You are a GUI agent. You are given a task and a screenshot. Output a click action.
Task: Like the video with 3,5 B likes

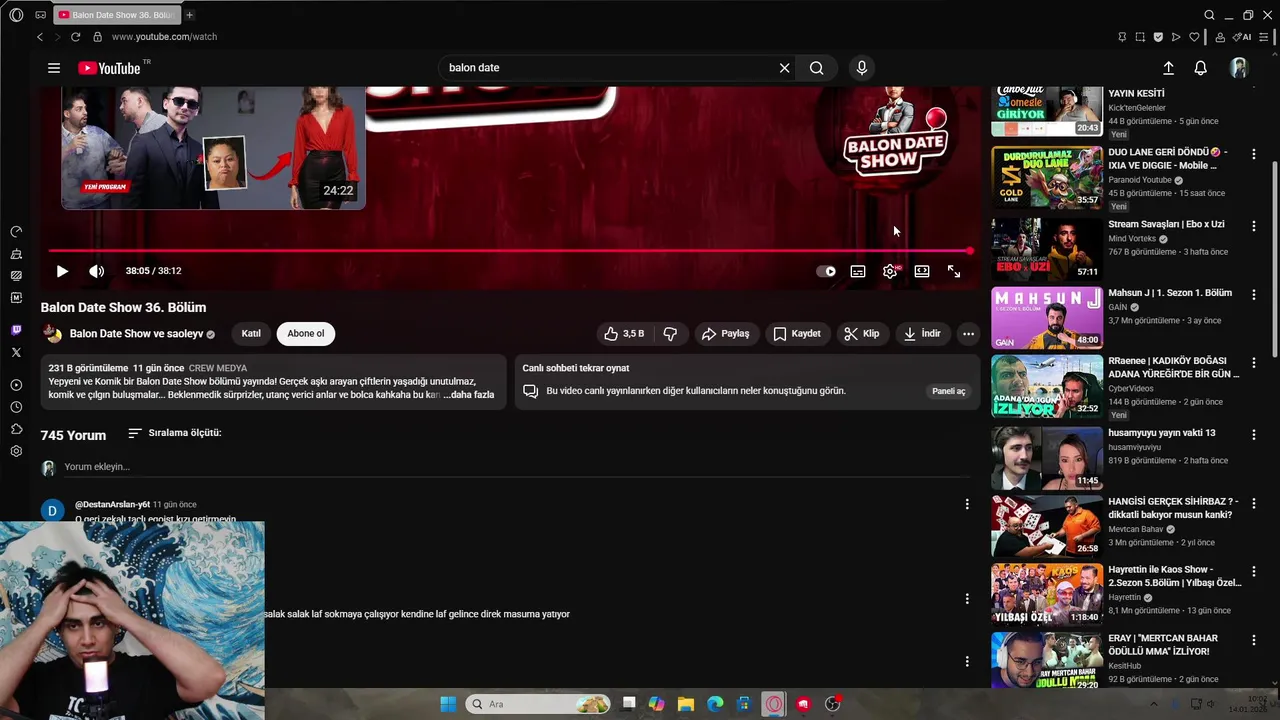pyautogui.click(x=624, y=334)
